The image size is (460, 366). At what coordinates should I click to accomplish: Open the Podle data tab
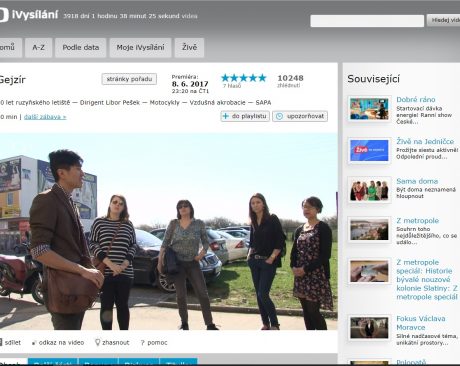(x=81, y=48)
